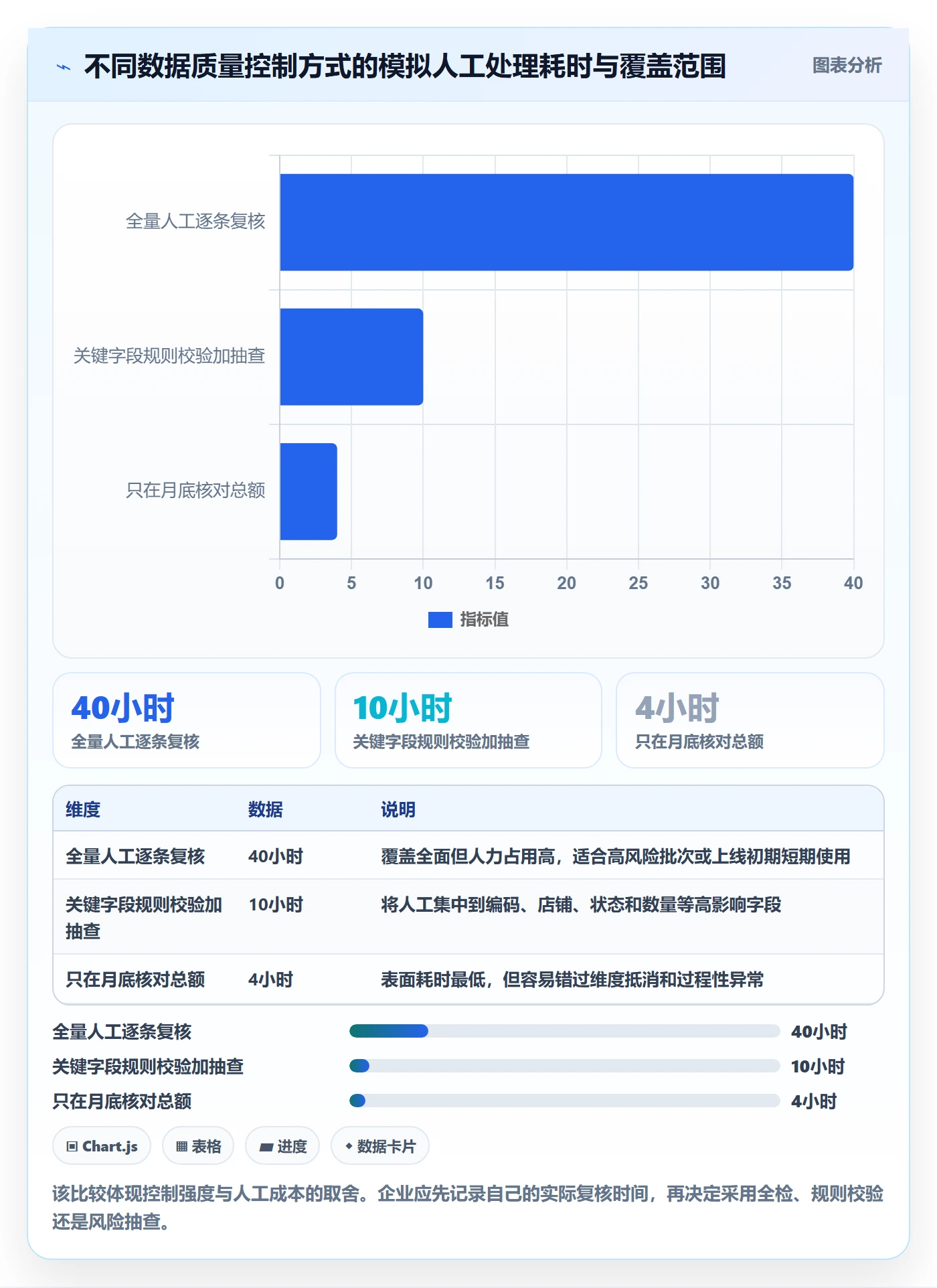The width and height of the screenshot is (937, 1288).
Task: Select the description starting 覆盖全面但人力占用高
Action: click(x=616, y=856)
